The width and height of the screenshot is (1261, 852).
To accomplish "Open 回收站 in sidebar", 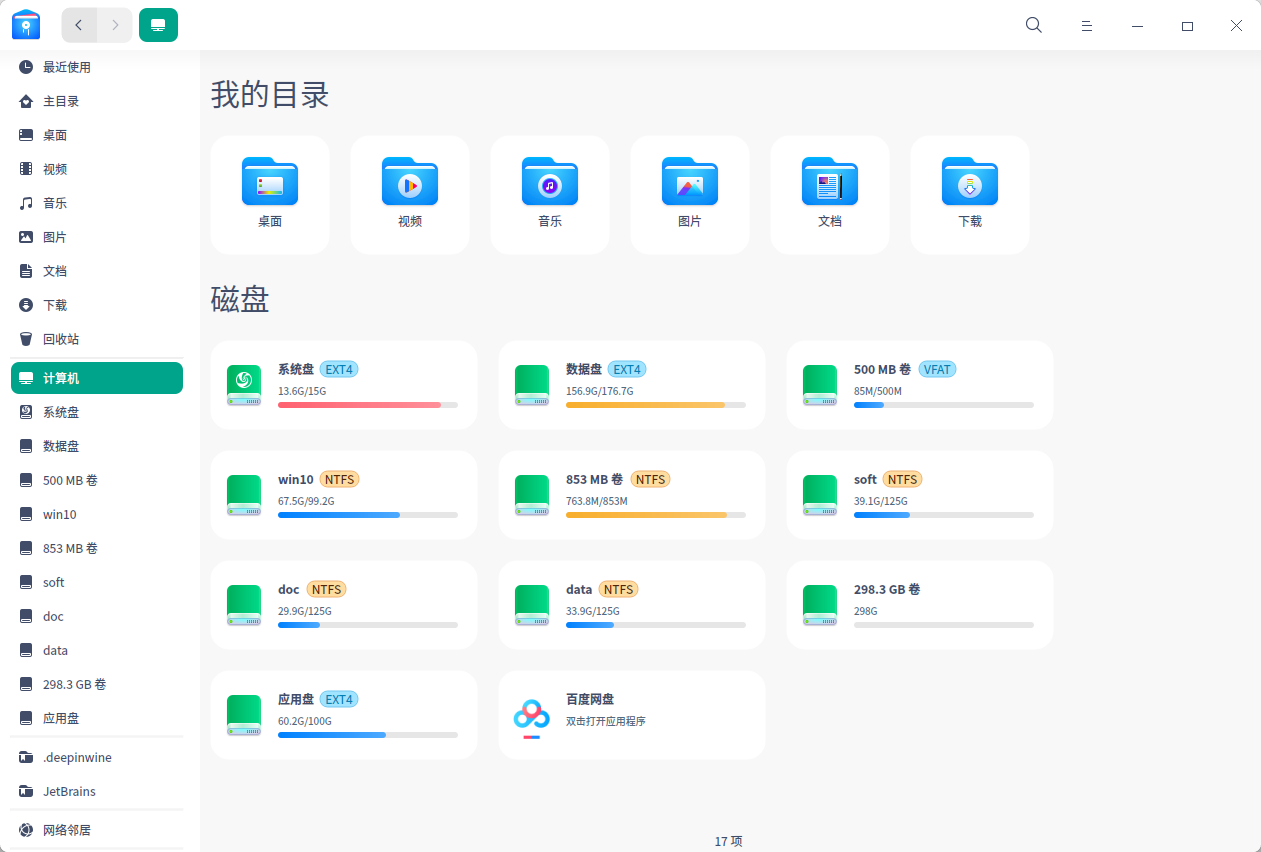I will 97,339.
